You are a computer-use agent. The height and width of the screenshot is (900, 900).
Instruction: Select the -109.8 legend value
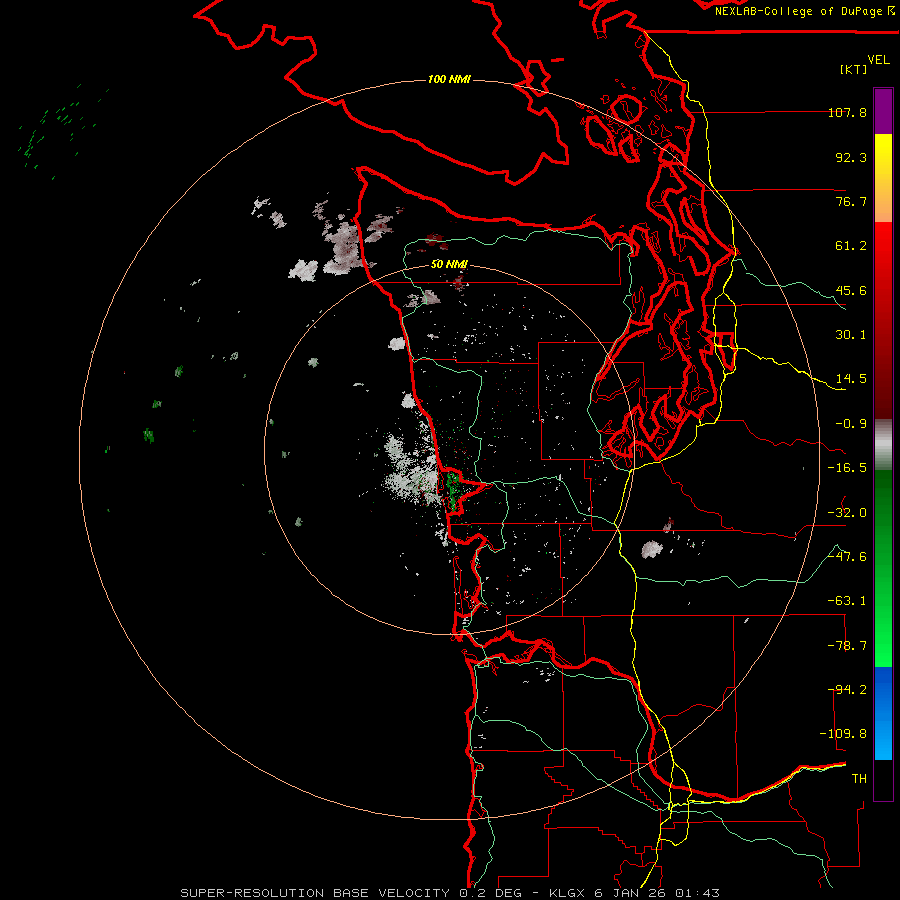[x=843, y=734]
